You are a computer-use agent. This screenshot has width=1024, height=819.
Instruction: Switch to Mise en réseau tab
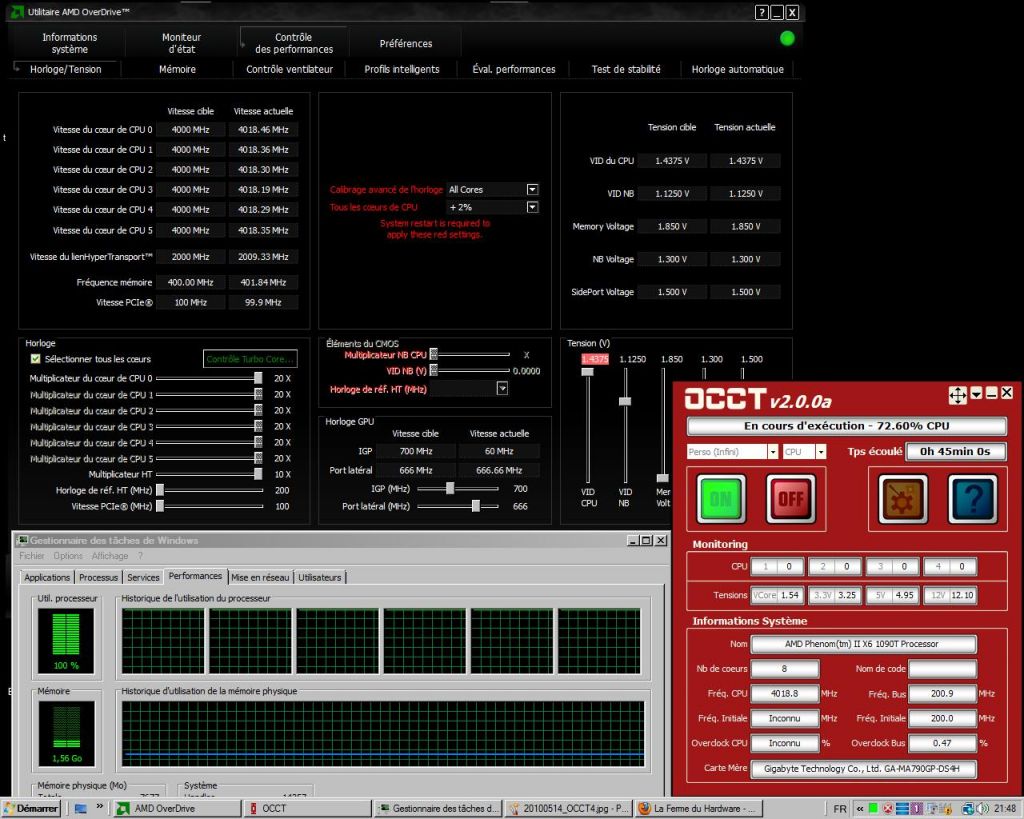(260, 577)
